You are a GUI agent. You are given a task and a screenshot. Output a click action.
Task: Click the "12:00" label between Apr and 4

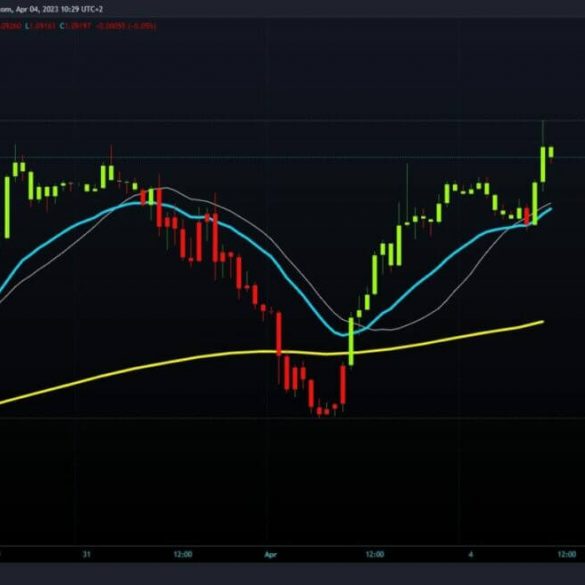pyautogui.click(x=375, y=555)
